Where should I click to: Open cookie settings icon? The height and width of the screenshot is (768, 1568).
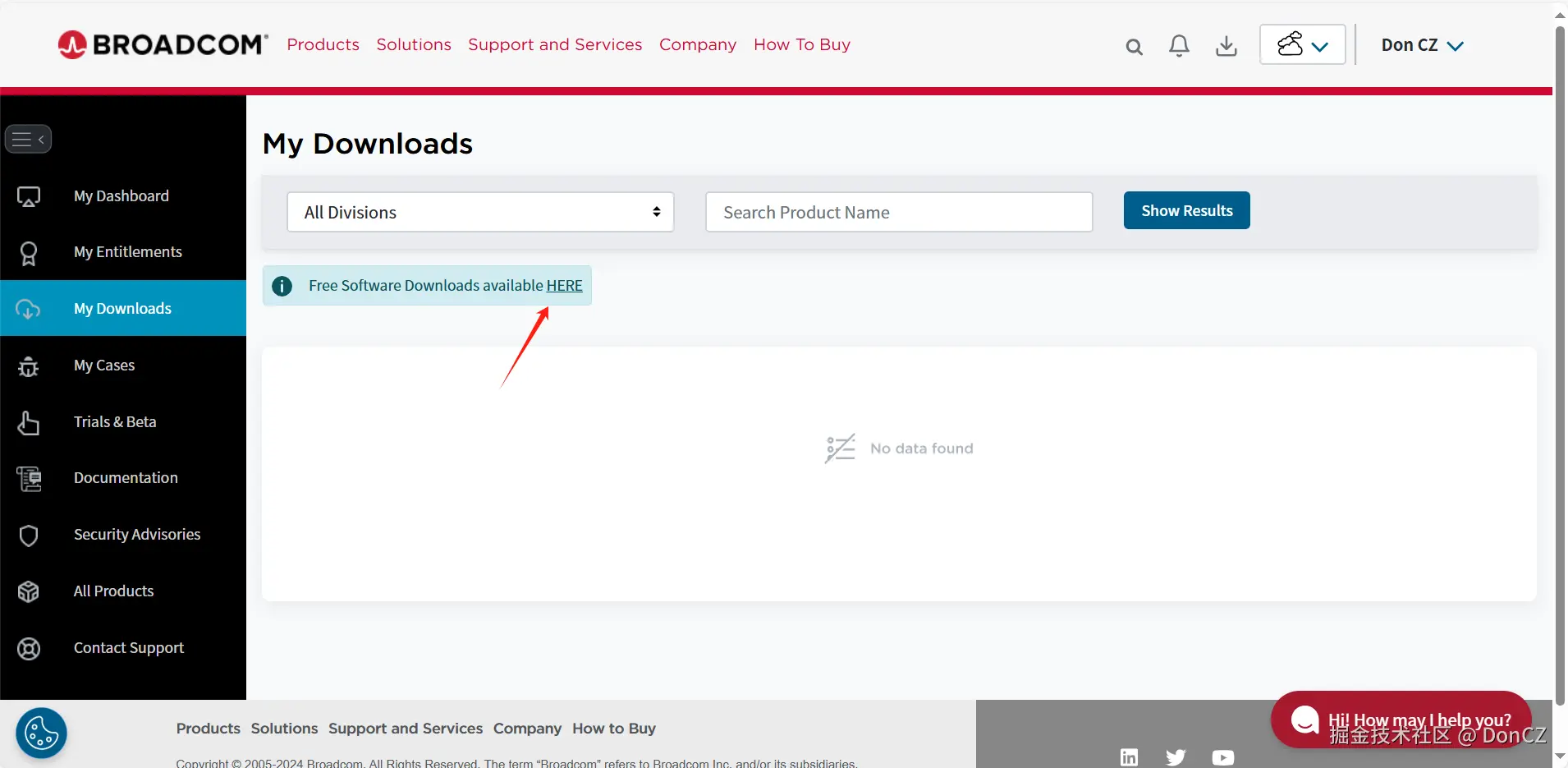pos(41,733)
